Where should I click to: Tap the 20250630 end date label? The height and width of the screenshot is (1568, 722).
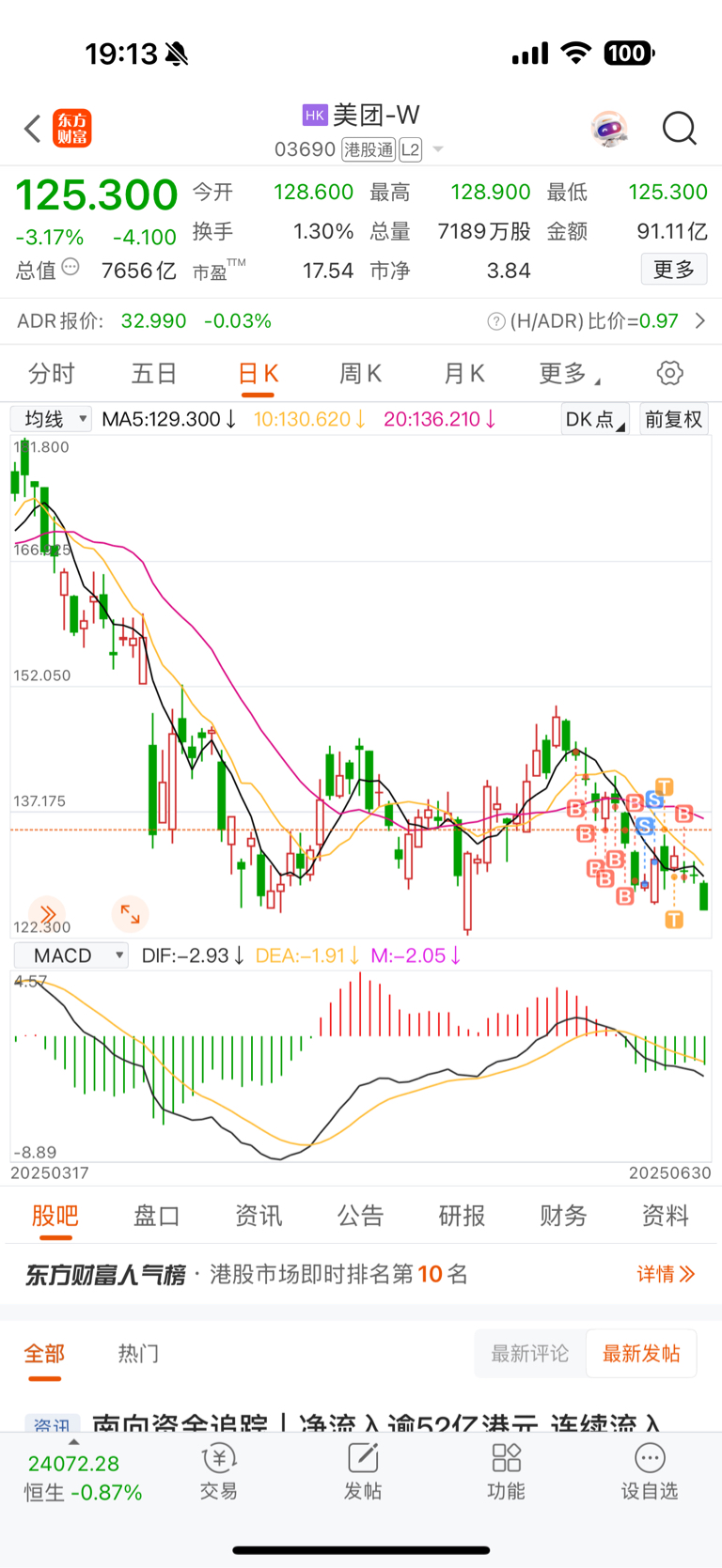670,1172
